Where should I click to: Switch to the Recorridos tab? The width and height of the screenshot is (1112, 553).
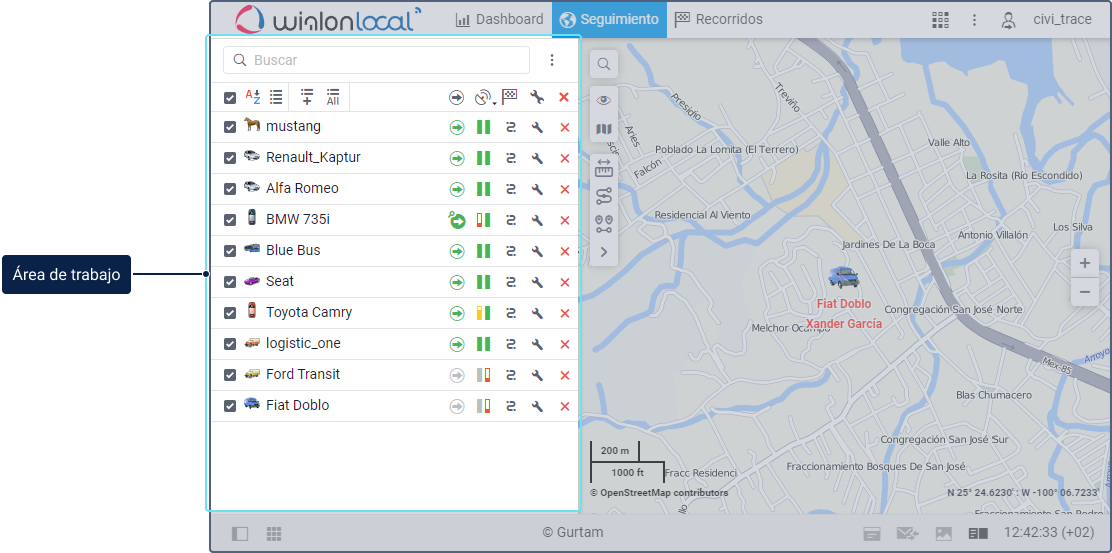[x=718, y=20]
